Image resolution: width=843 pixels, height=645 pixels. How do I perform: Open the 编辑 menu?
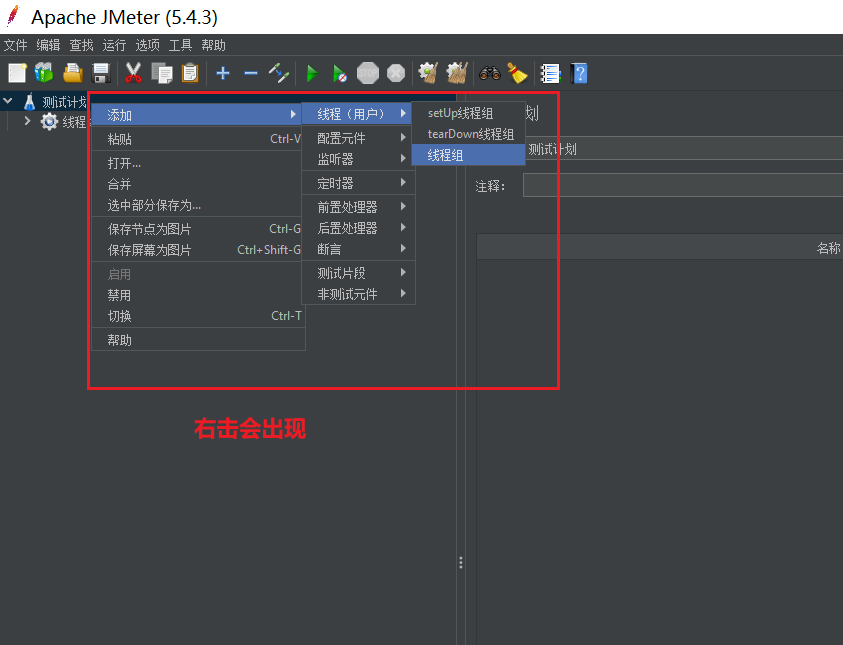[x=48, y=45]
